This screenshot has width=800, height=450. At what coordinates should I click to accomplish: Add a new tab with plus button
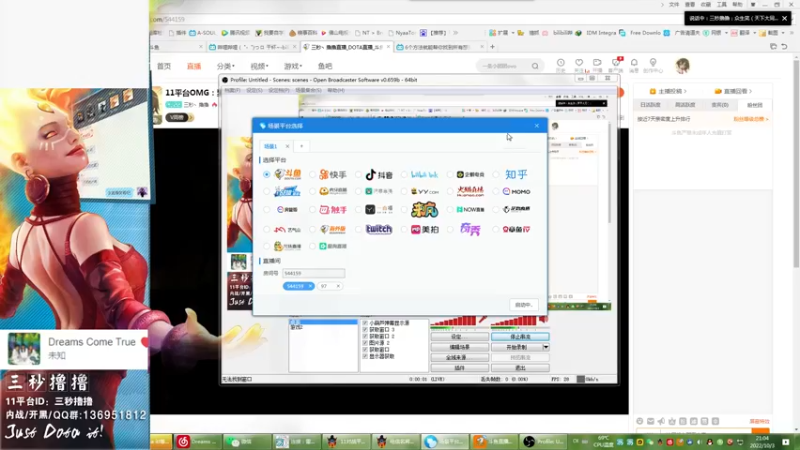point(302,146)
